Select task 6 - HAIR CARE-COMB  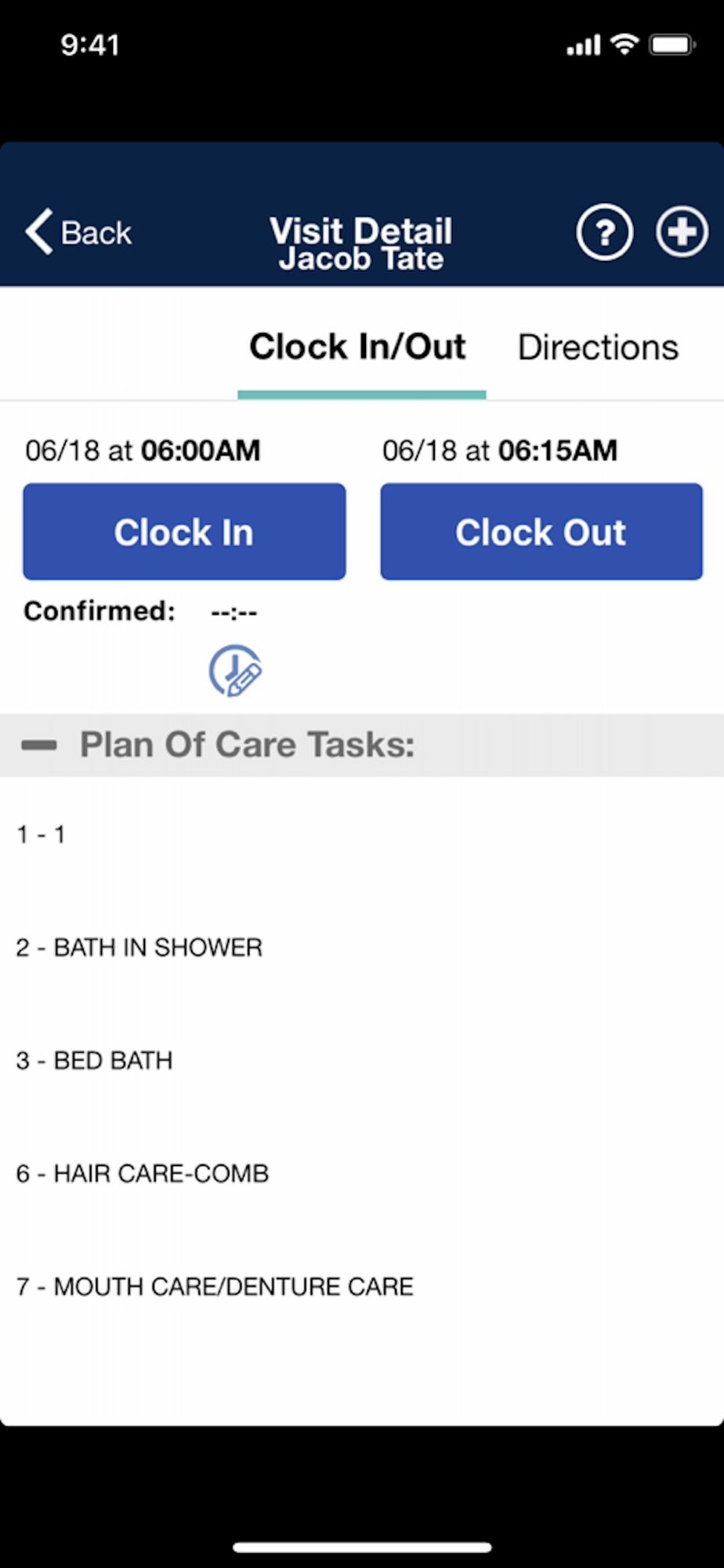click(362, 1173)
